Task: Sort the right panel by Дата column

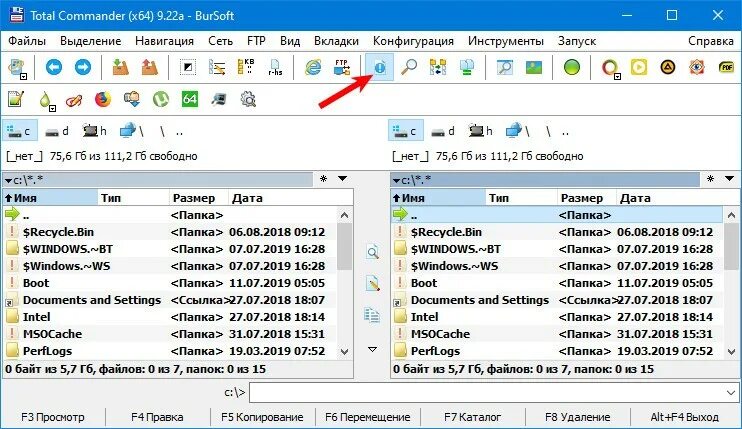Action: click(x=669, y=198)
